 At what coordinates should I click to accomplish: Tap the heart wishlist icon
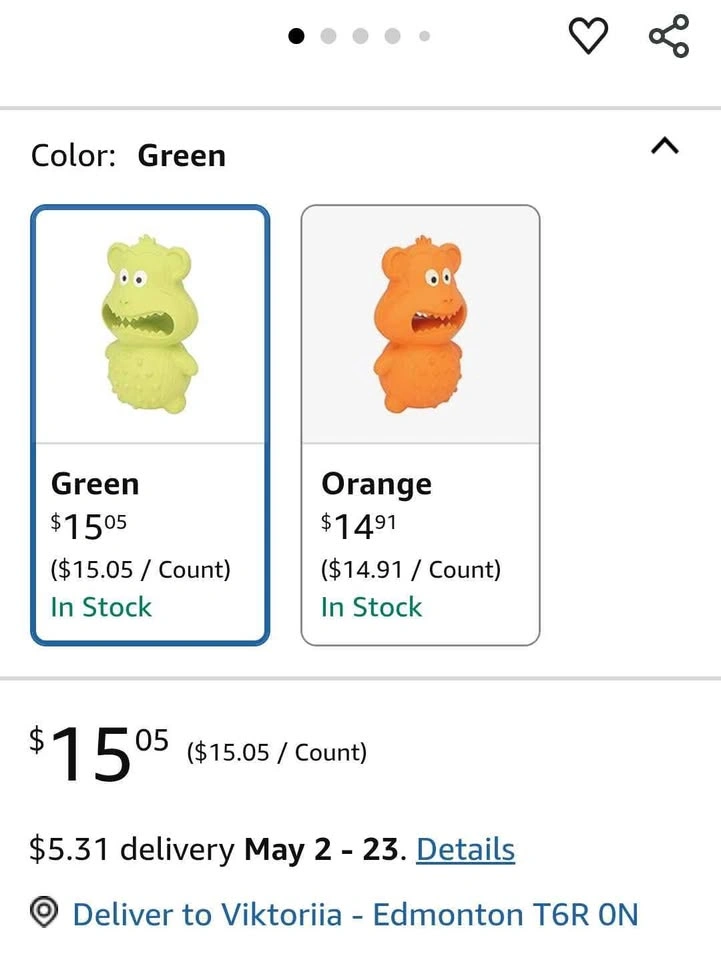tap(588, 37)
